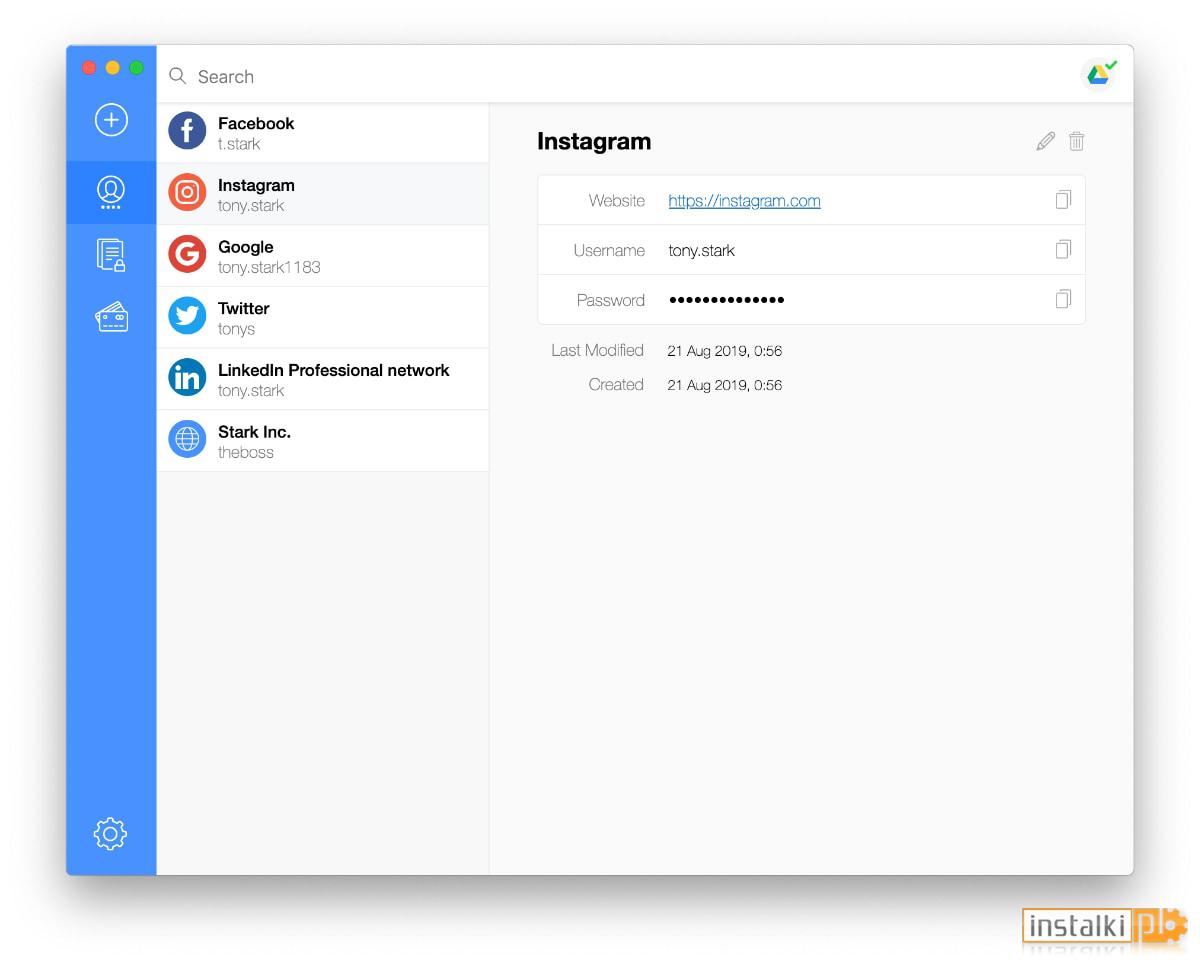Open the Secure Notes category icon
The height and width of the screenshot is (963, 1200).
111,255
